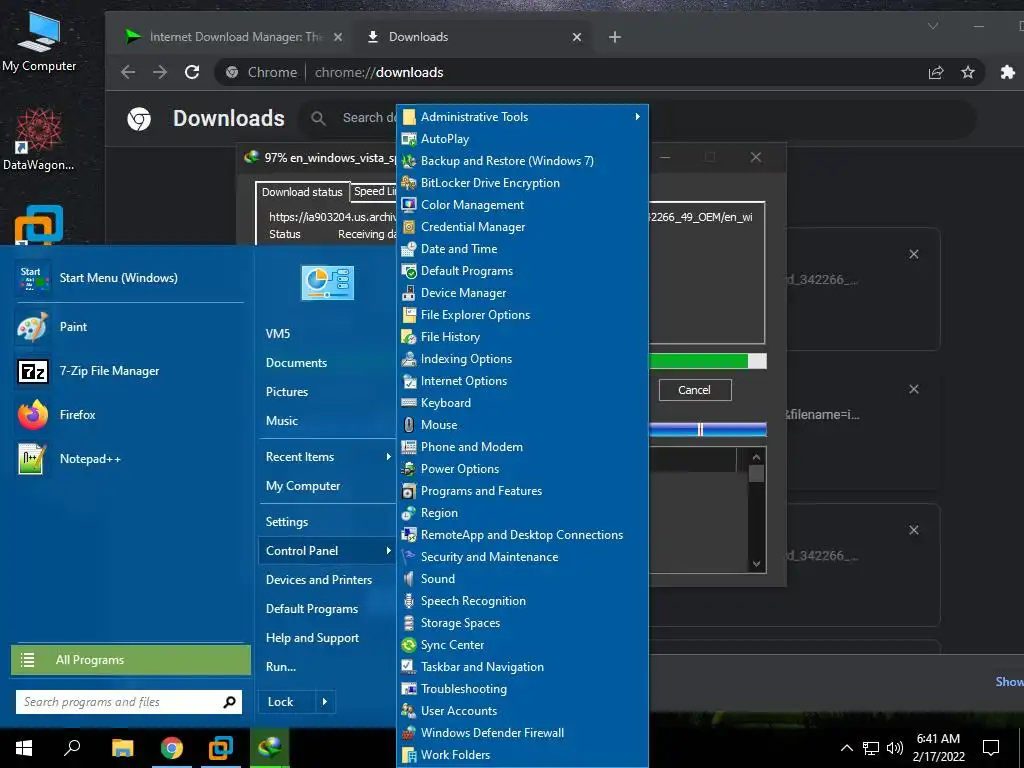Screen dimensions: 1024x768
Task: Click the Power Options icon
Action: (409, 469)
